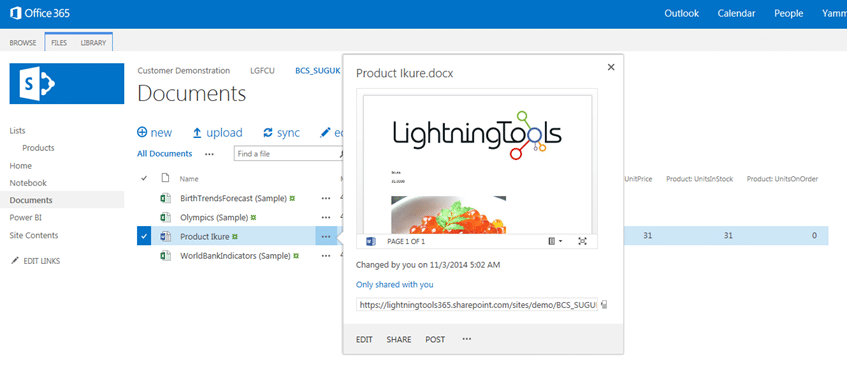Image resolution: width=847 pixels, height=373 pixels.
Task: Click the document type column icon
Action: click(165, 178)
